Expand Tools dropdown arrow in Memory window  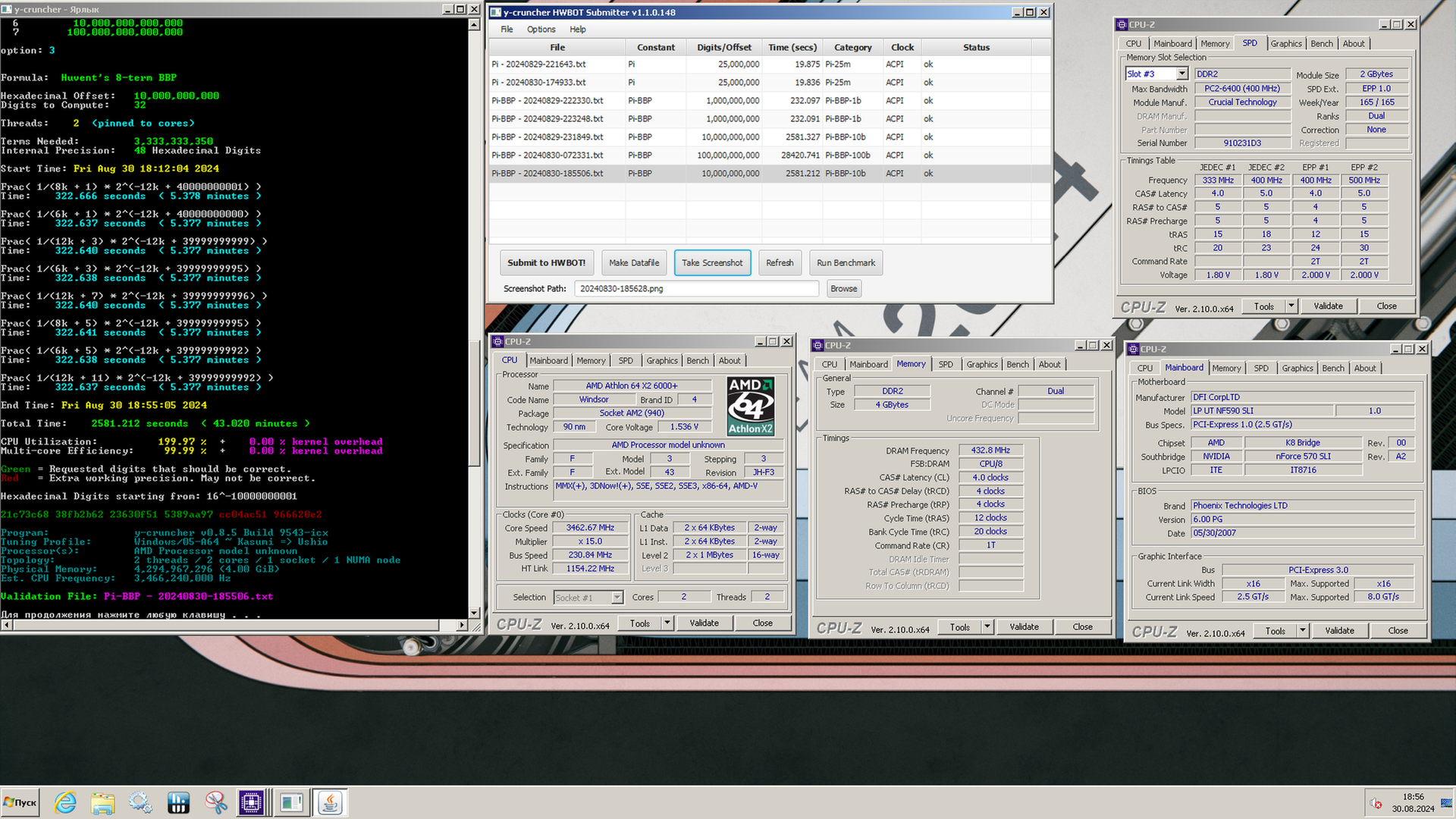click(987, 627)
